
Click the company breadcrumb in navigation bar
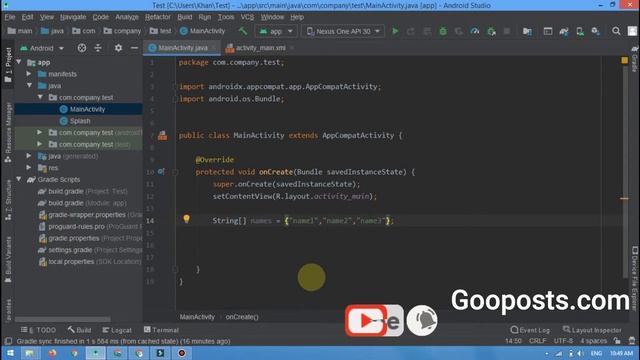[122, 31]
